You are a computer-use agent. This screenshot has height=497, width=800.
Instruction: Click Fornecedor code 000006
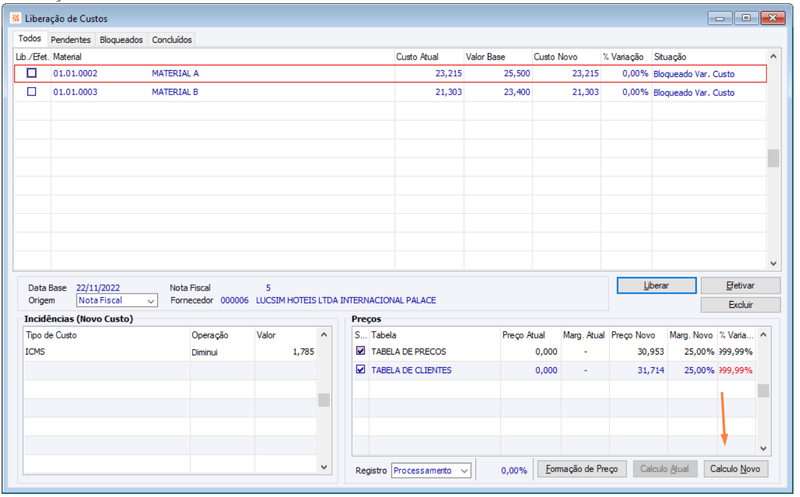[234, 301]
